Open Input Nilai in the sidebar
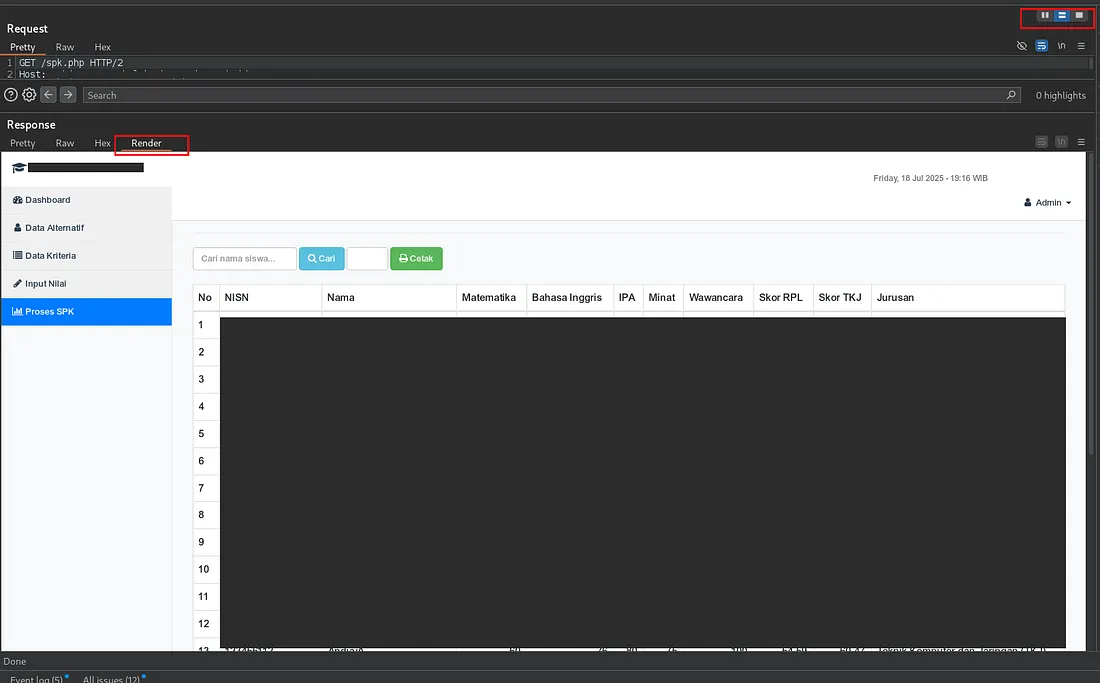The width and height of the screenshot is (1100, 683). point(86,284)
